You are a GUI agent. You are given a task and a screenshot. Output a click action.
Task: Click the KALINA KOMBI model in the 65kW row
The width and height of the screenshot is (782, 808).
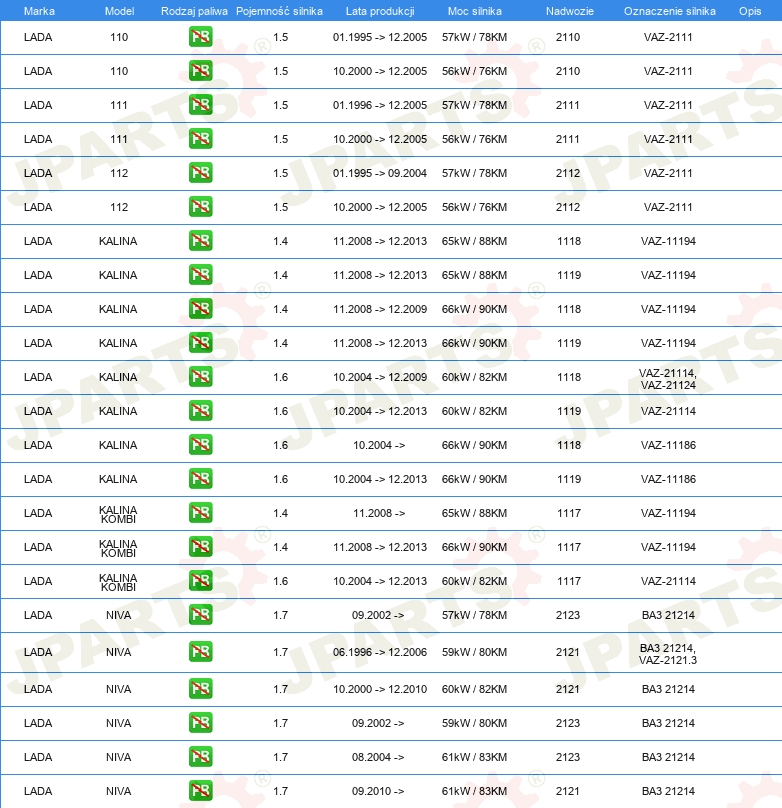tap(118, 514)
